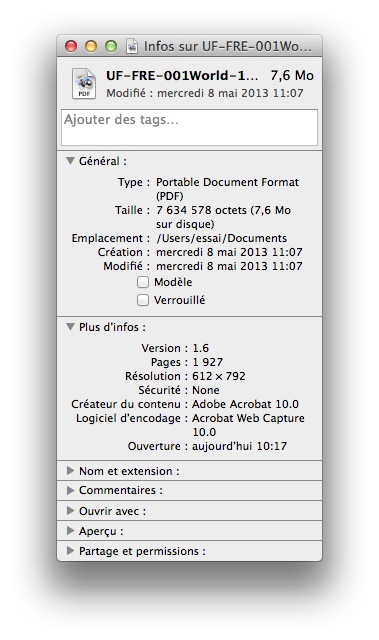The image size is (379, 640).
Task: Zoom the window with green button
Action: pyautogui.click(x=111, y=46)
